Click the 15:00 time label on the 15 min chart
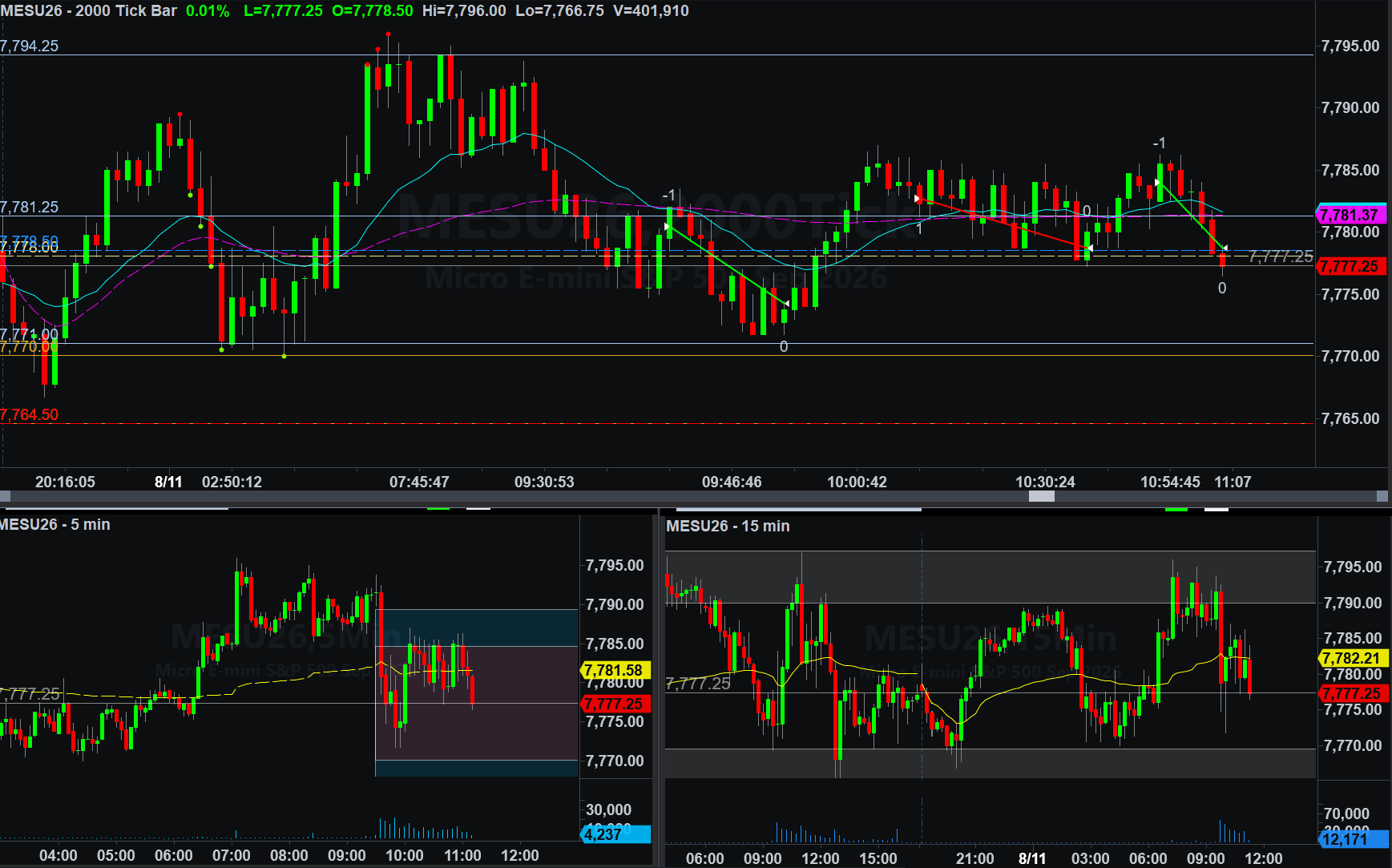 878,858
